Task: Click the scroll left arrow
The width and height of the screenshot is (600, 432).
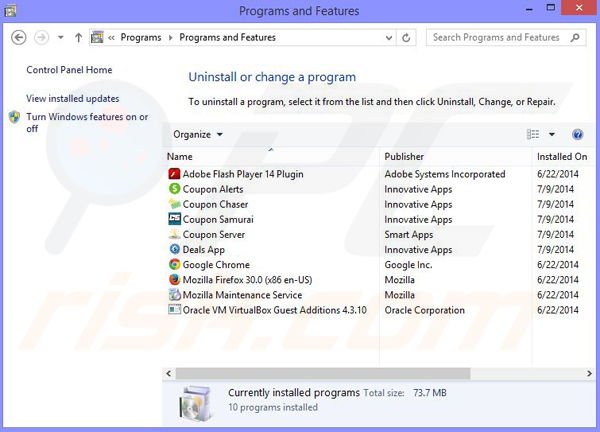Action: 169,373
